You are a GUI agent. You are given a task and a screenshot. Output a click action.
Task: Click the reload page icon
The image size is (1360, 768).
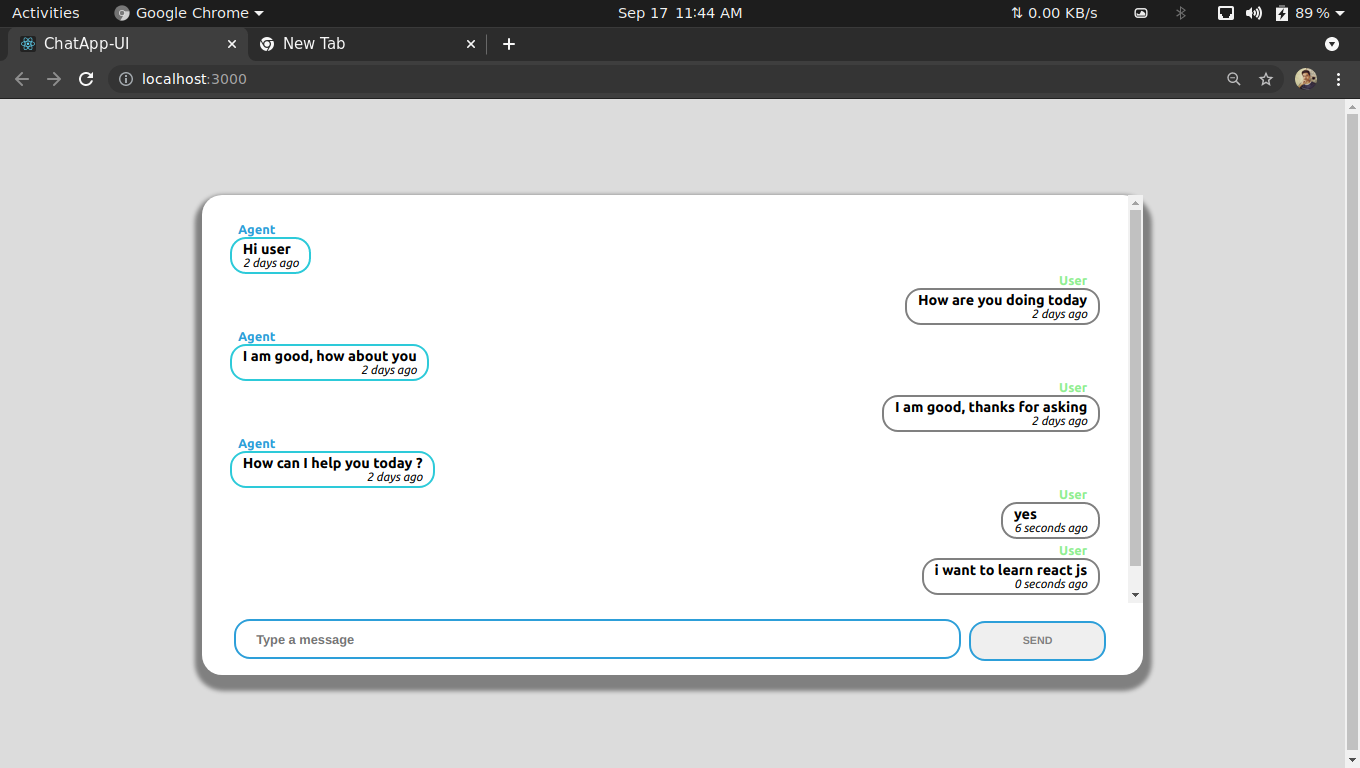[86, 78]
